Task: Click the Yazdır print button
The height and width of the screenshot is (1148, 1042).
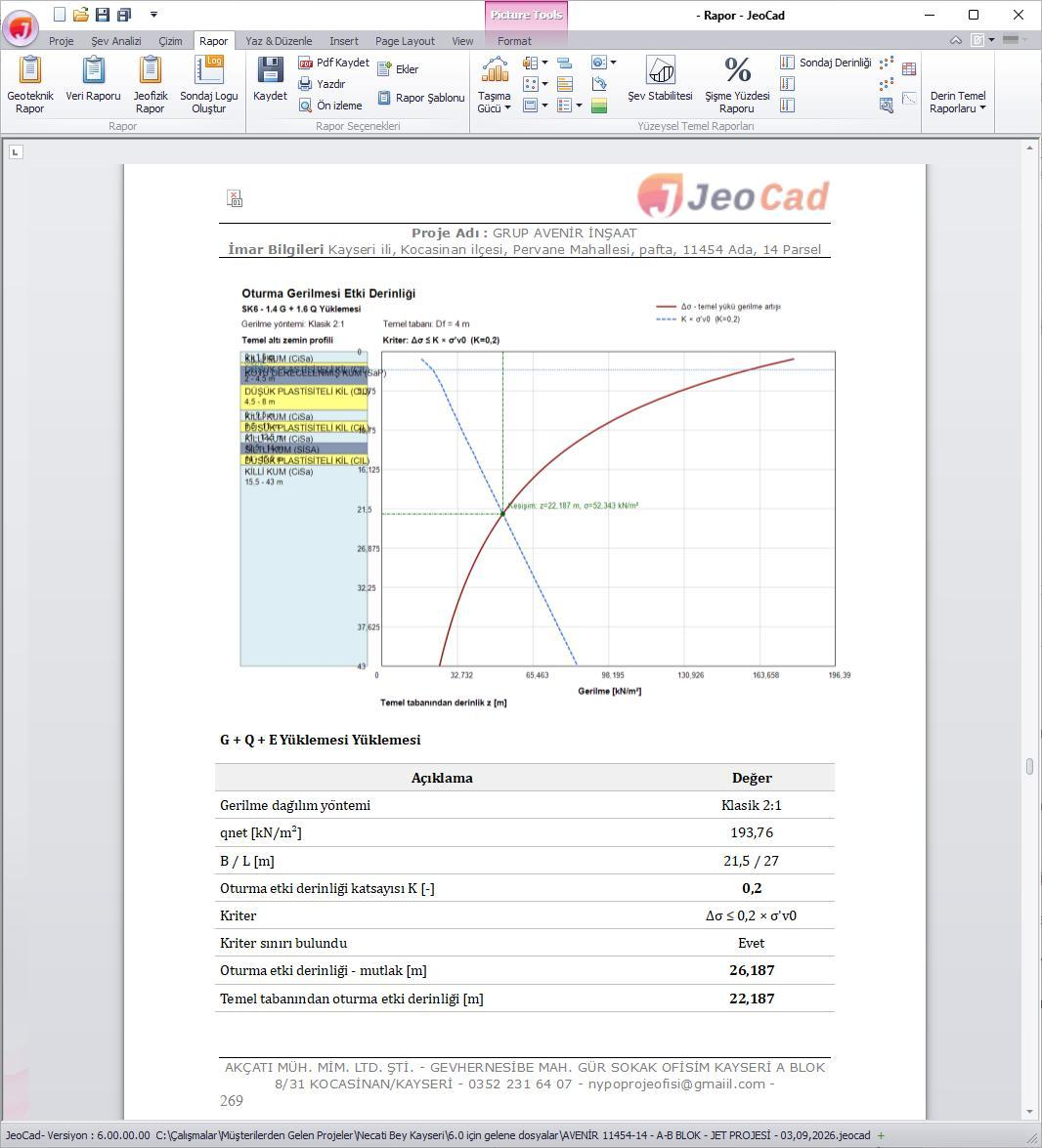Action: tap(322, 84)
